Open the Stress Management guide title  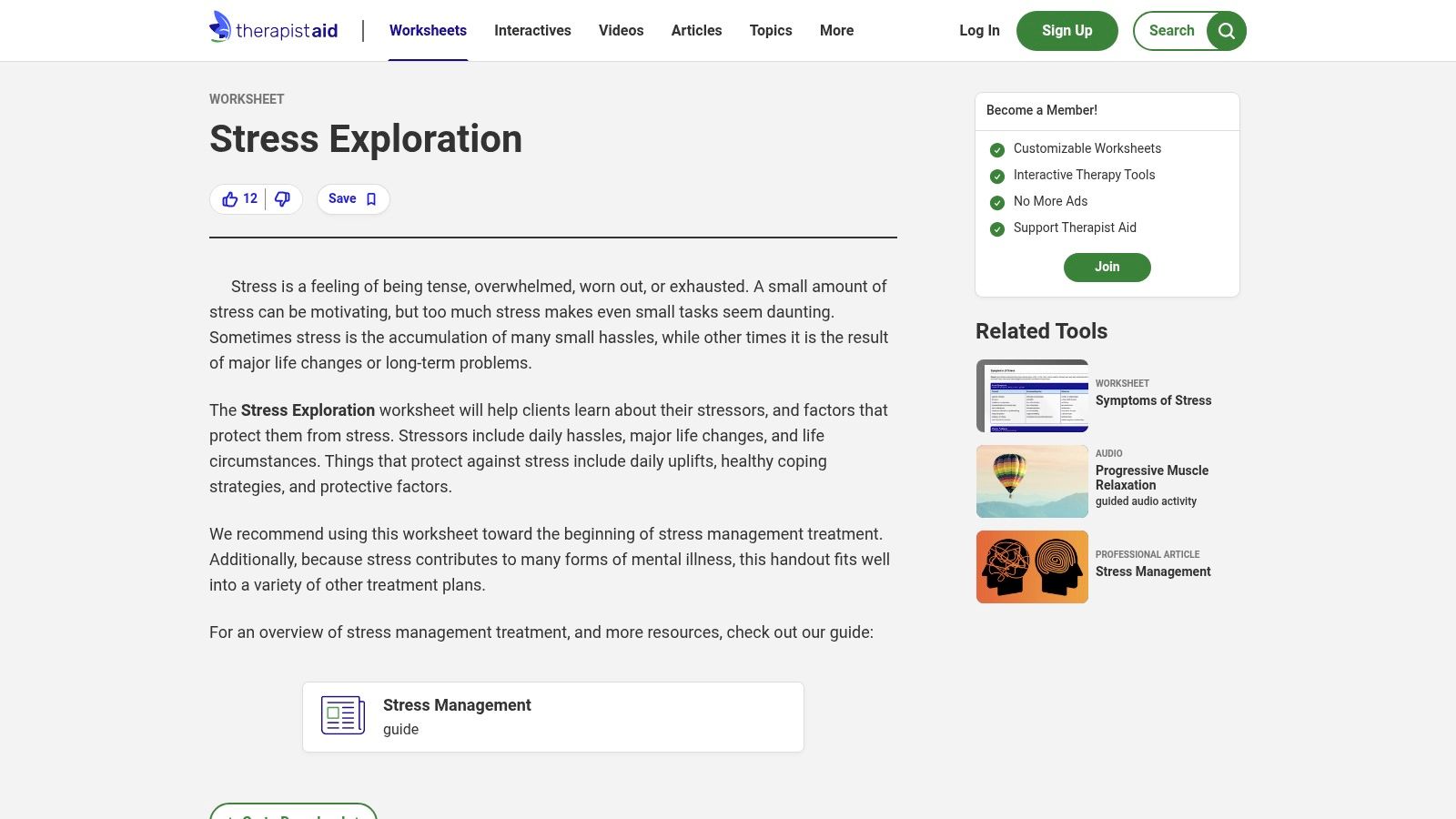[457, 705]
